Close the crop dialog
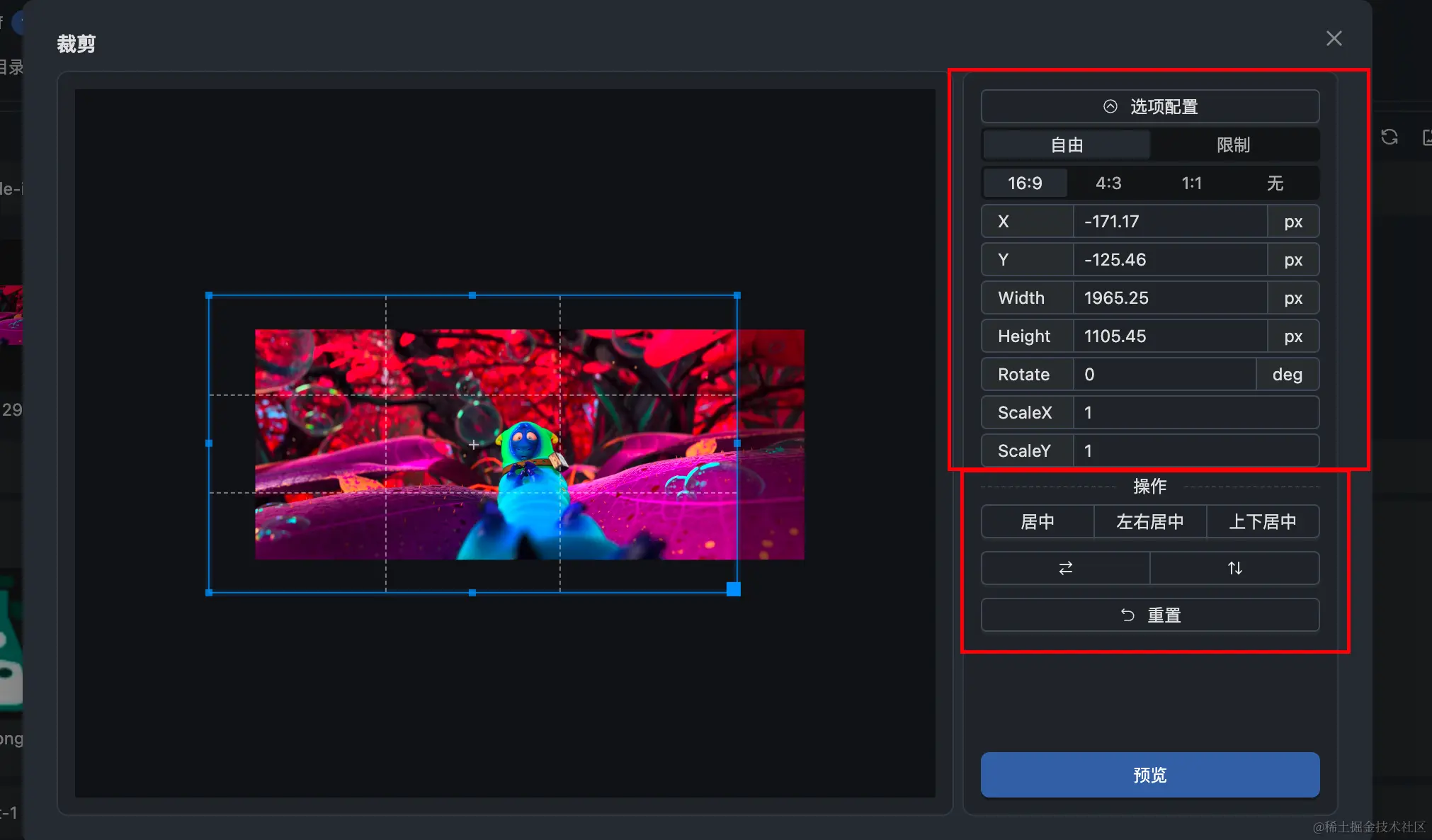Image resolution: width=1432 pixels, height=840 pixels. pos(1334,39)
